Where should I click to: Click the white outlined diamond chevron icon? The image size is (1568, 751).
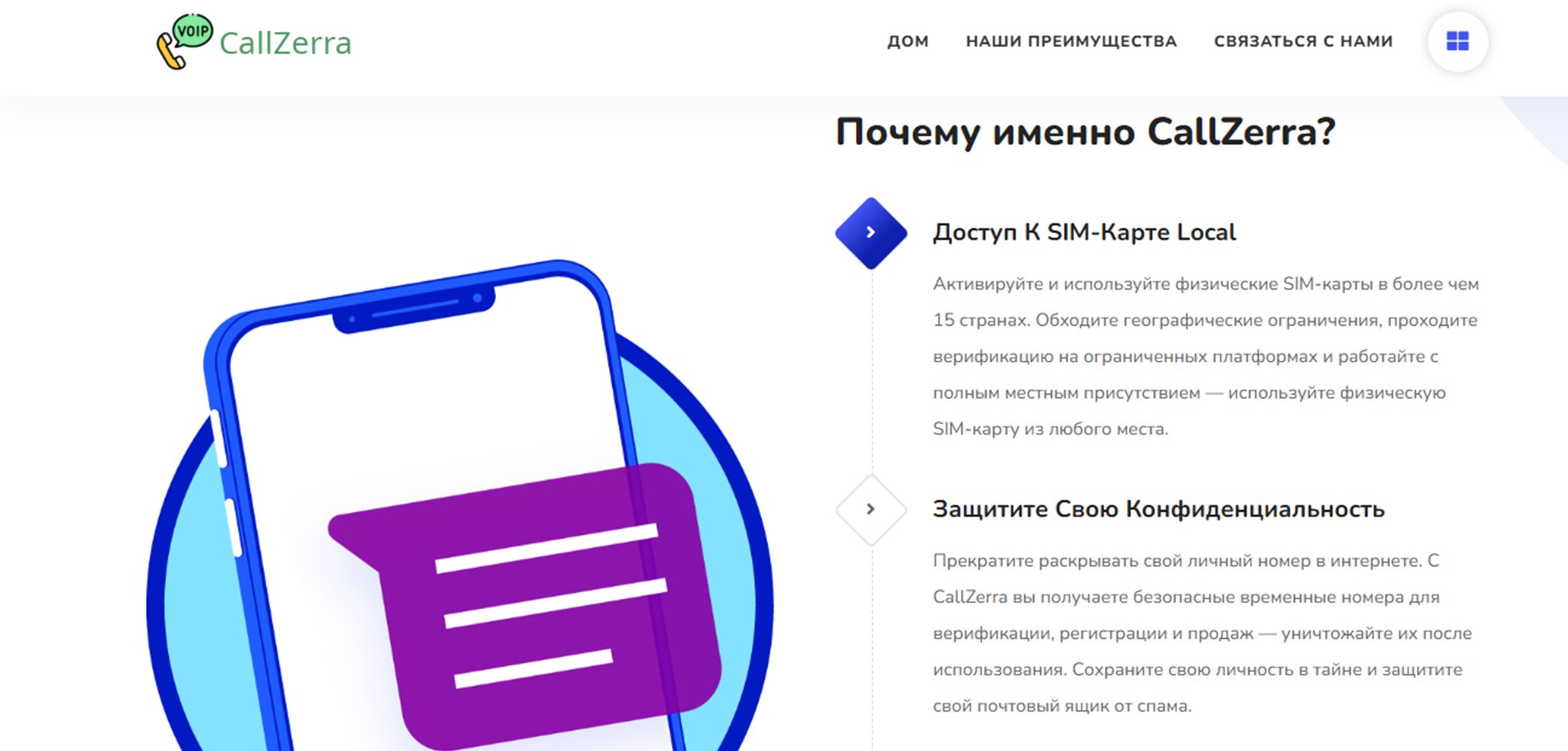[x=871, y=509]
